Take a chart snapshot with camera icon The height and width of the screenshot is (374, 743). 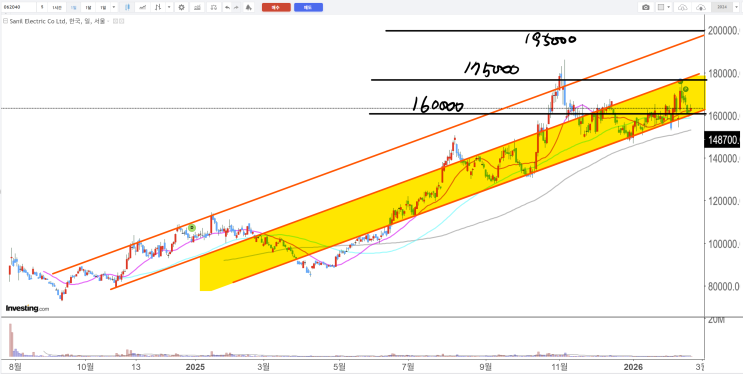point(646,7)
